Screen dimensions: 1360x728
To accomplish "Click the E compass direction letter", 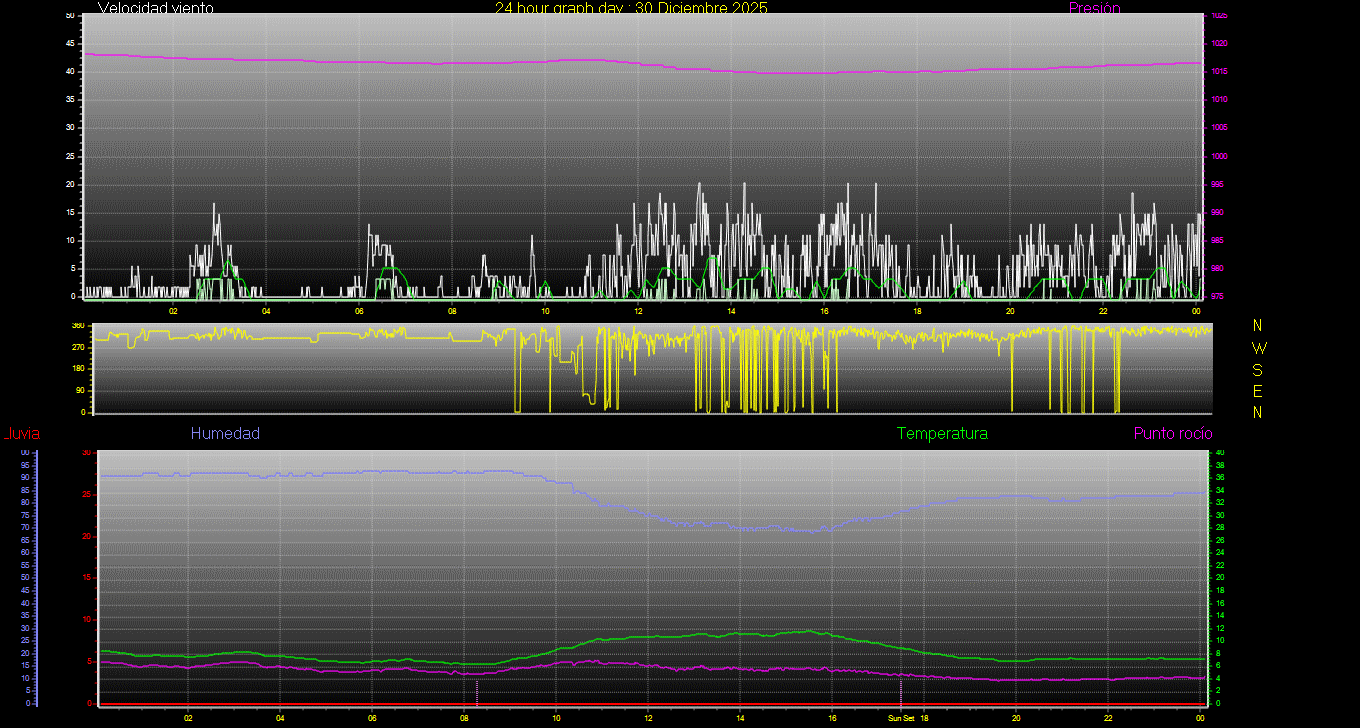I will pyautogui.click(x=1258, y=390).
